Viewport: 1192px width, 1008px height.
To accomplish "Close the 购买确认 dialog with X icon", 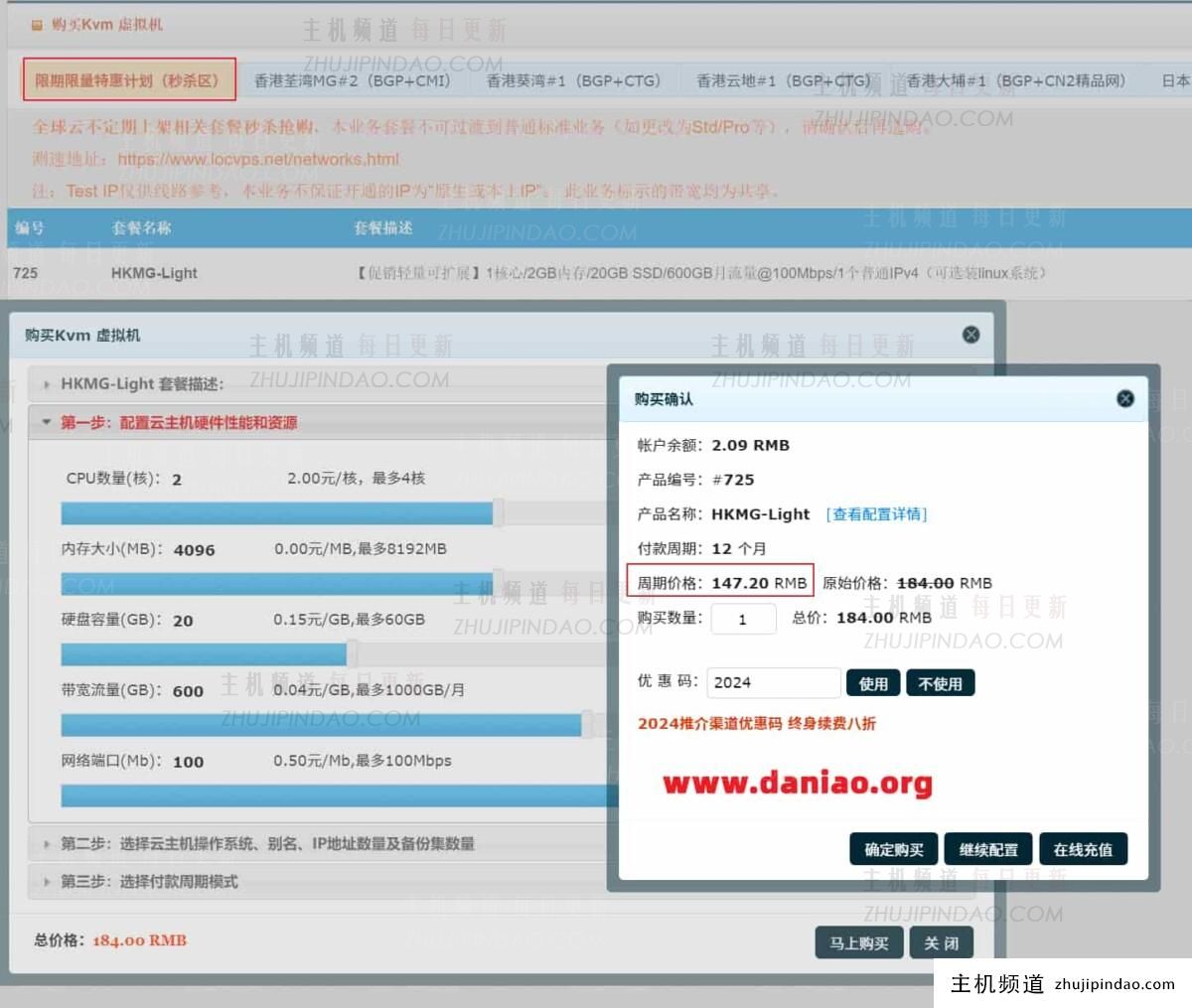I will pyautogui.click(x=1124, y=398).
